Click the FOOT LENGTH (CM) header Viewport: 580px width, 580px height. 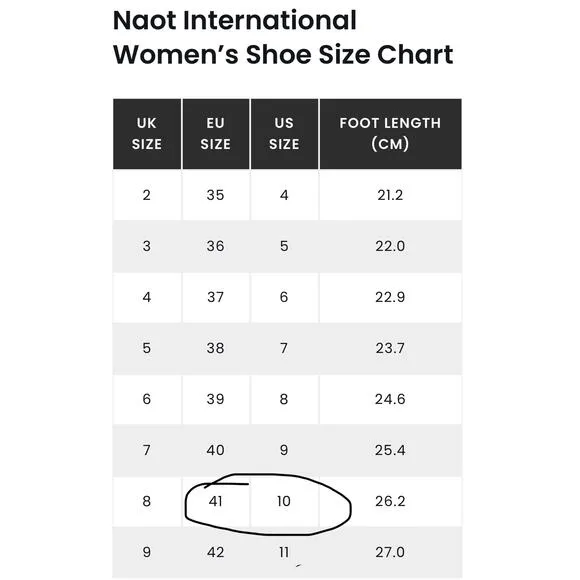tap(390, 134)
